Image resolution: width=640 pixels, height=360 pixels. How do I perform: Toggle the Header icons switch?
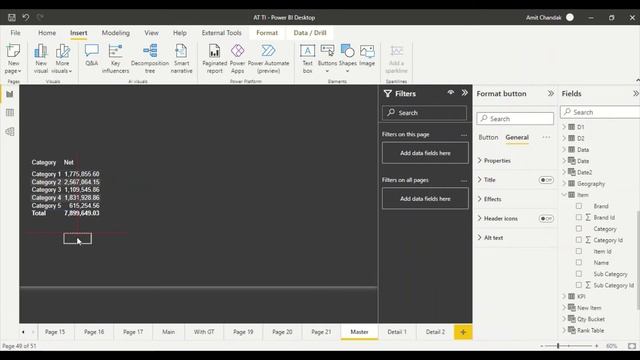pos(546,219)
